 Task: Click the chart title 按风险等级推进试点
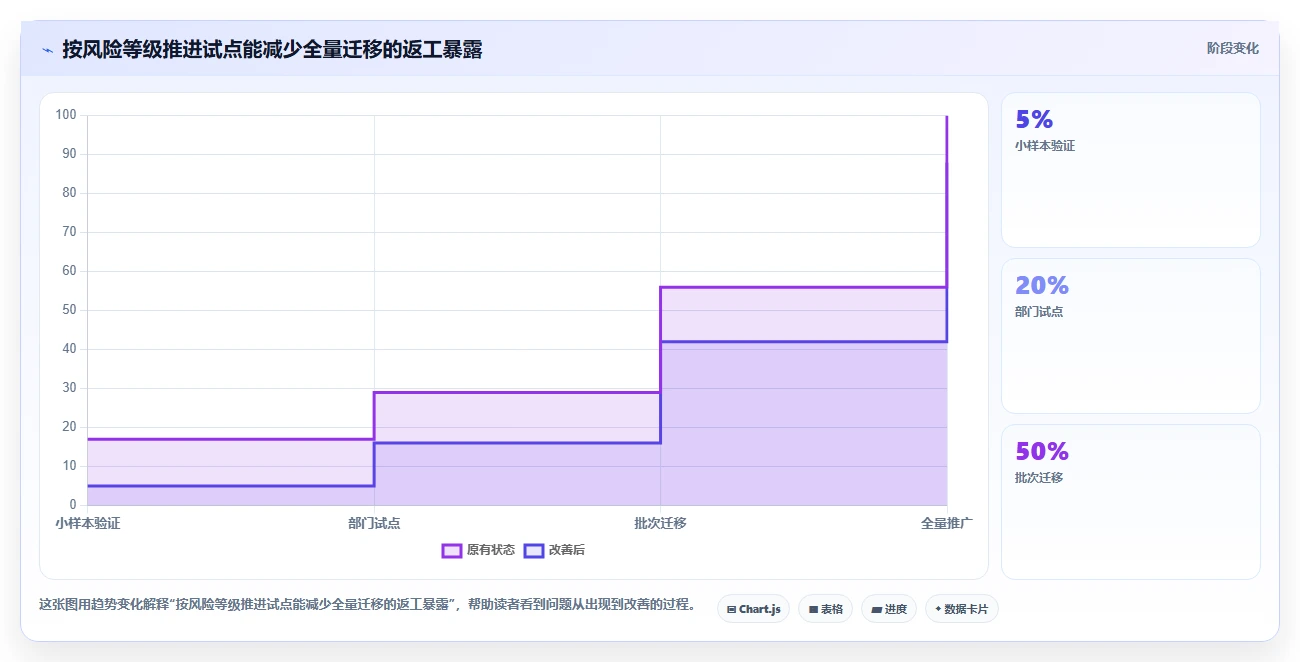coord(272,49)
